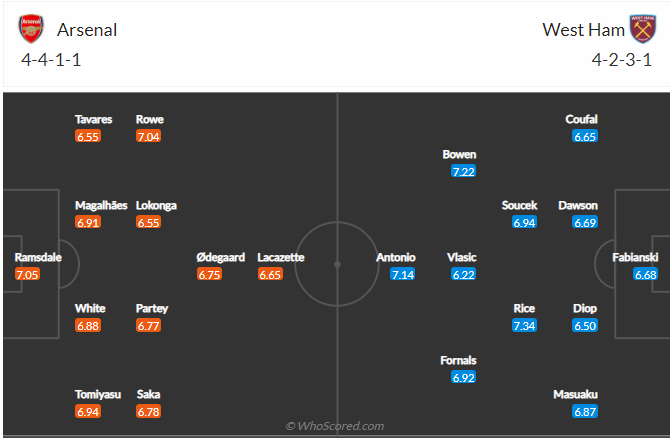Viewport: 670px width, 438px height.
Task: Click the West Ham club crest icon
Action: click(x=641, y=29)
